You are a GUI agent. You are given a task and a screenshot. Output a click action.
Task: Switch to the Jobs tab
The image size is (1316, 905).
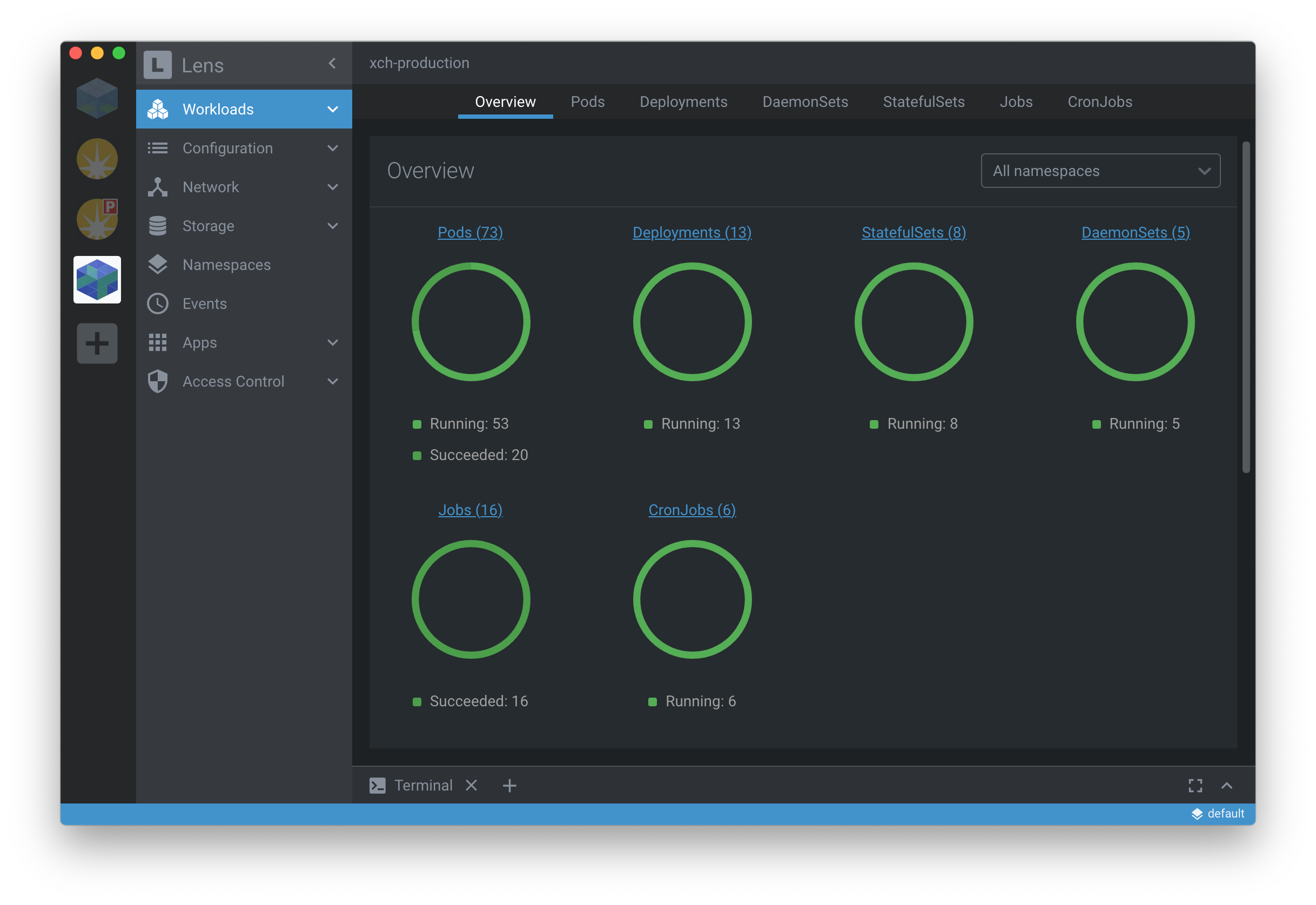pyautogui.click(x=1016, y=102)
